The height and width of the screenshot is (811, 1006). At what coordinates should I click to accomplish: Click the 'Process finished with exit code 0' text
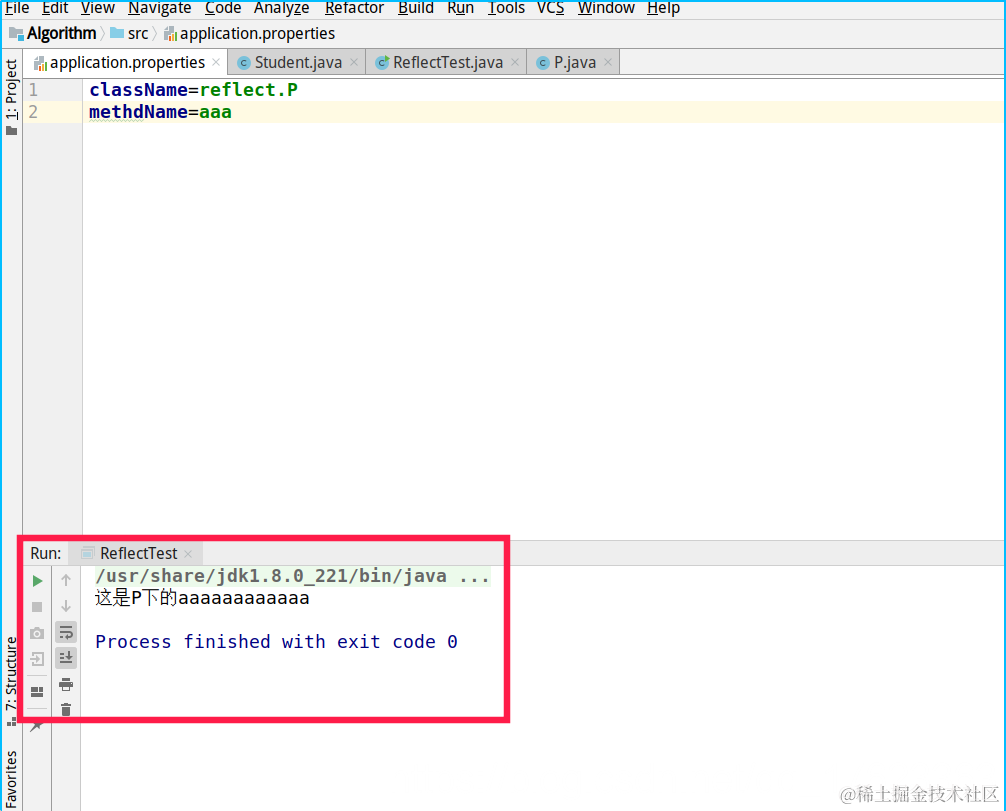[x=277, y=642]
